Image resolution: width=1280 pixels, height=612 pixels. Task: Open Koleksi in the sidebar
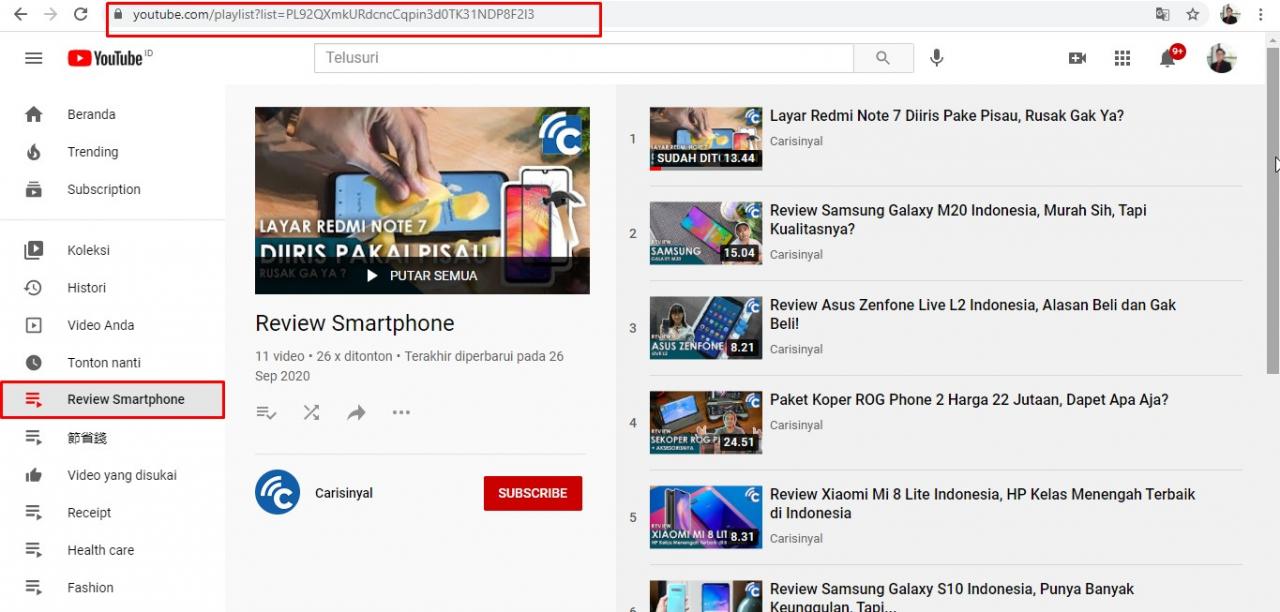(x=112, y=250)
